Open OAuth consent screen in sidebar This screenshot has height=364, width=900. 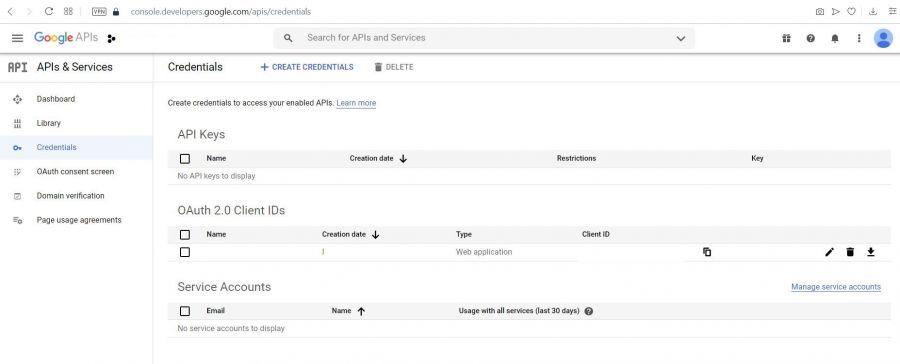pyautogui.click(x=75, y=171)
